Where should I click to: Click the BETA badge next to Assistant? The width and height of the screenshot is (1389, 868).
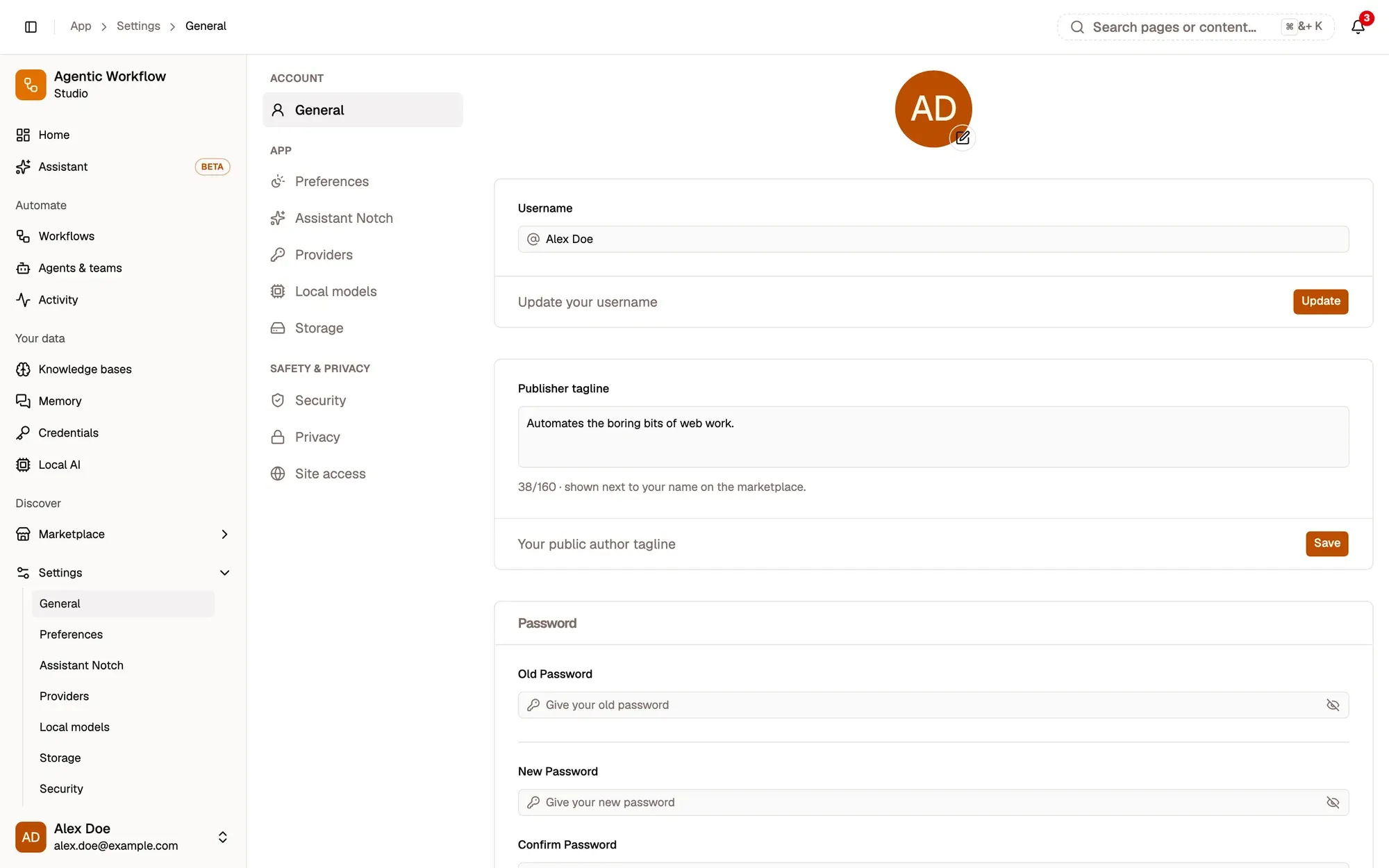(212, 167)
